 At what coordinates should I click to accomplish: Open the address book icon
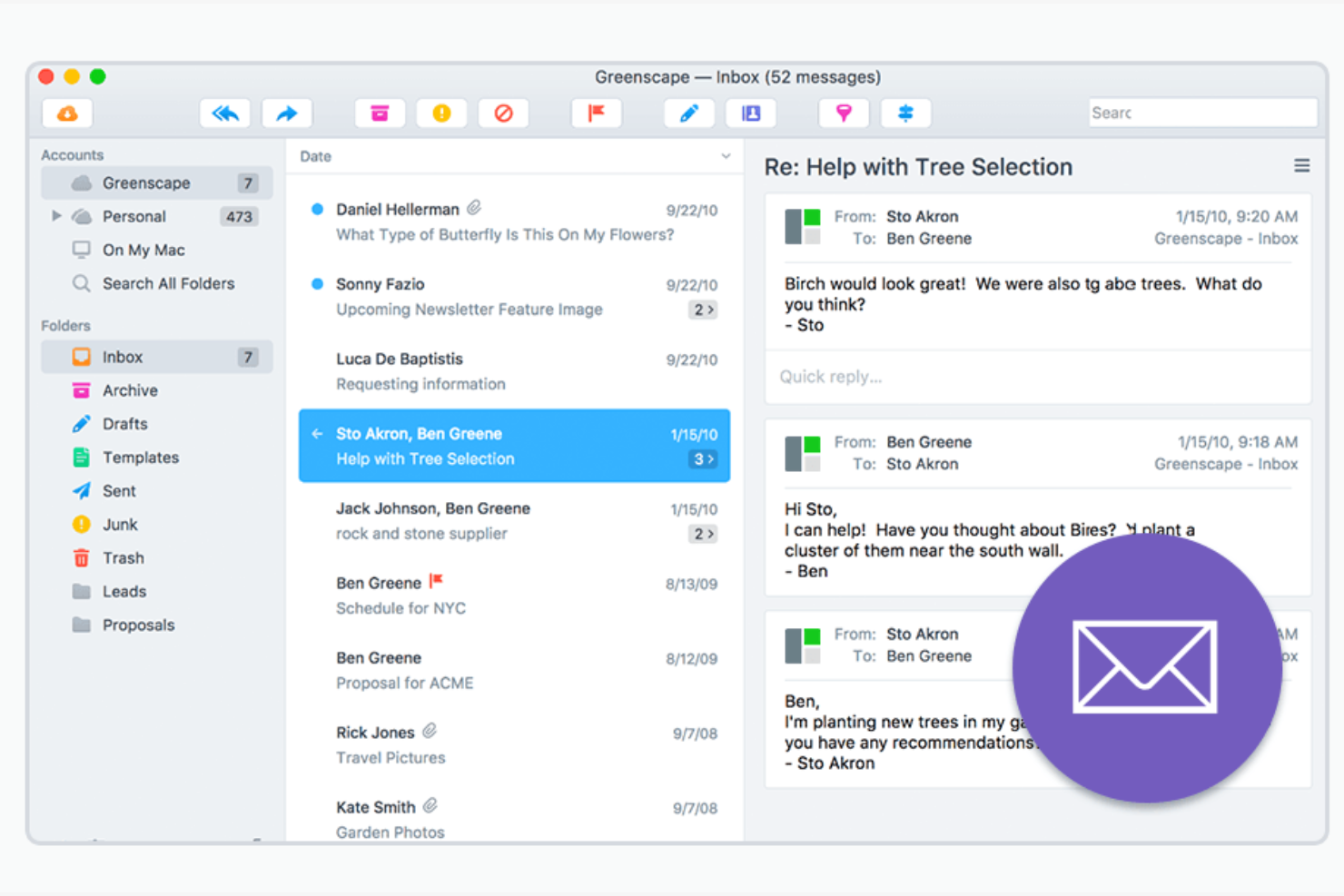tap(751, 113)
